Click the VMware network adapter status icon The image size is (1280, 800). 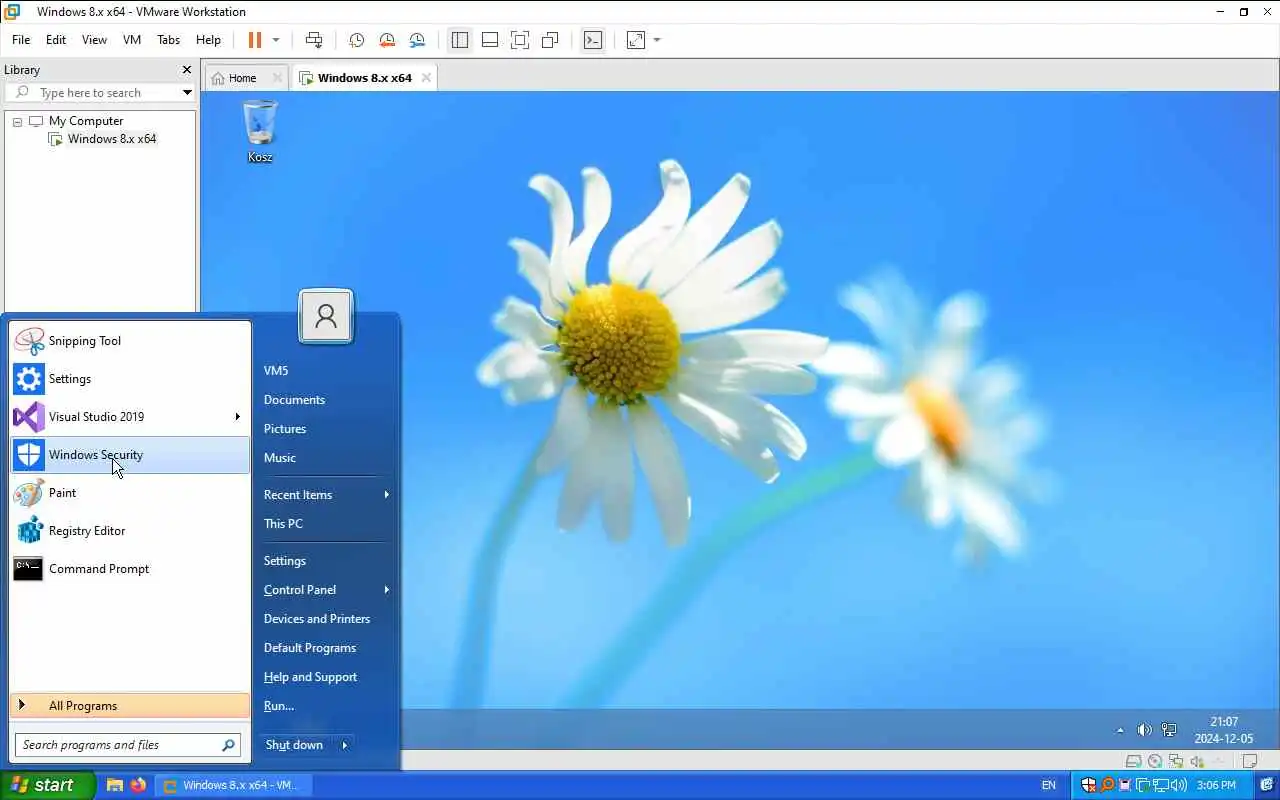pos(1176,761)
